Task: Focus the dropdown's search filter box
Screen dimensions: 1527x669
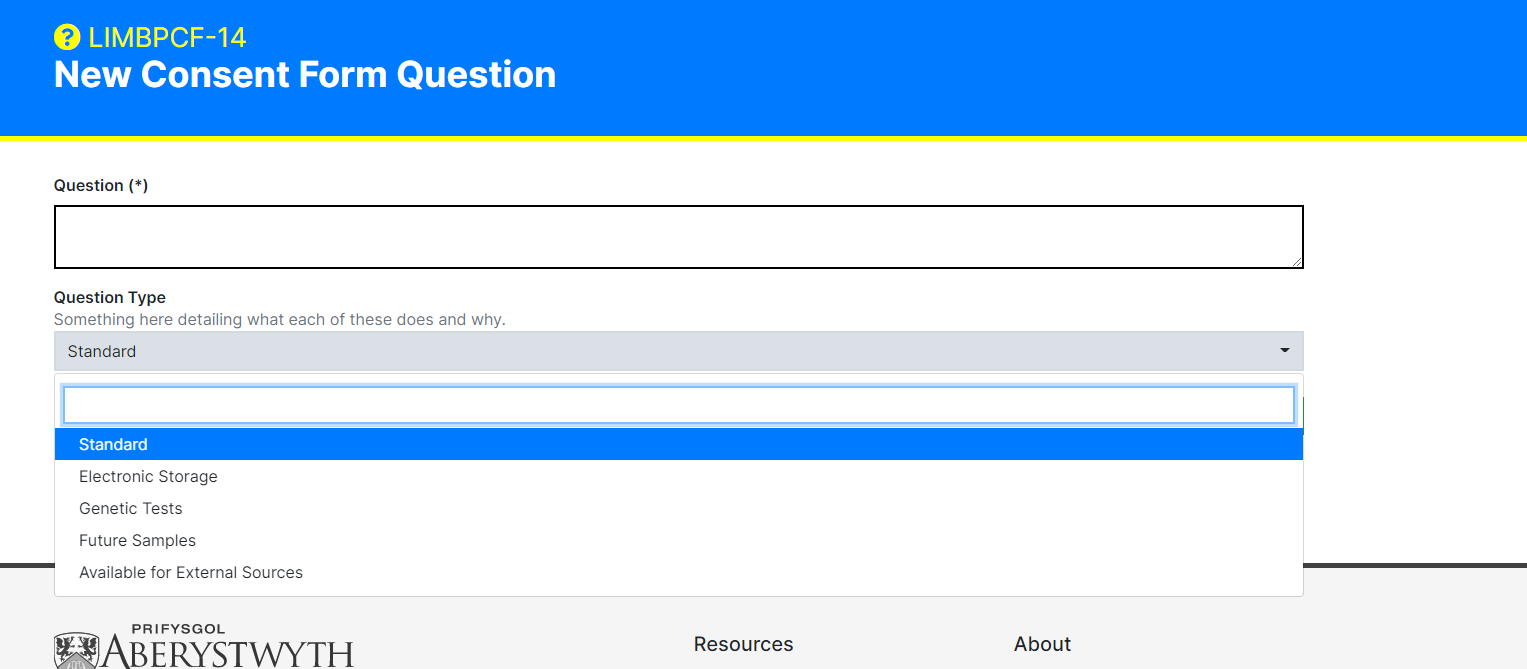Action: pos(678,404)
